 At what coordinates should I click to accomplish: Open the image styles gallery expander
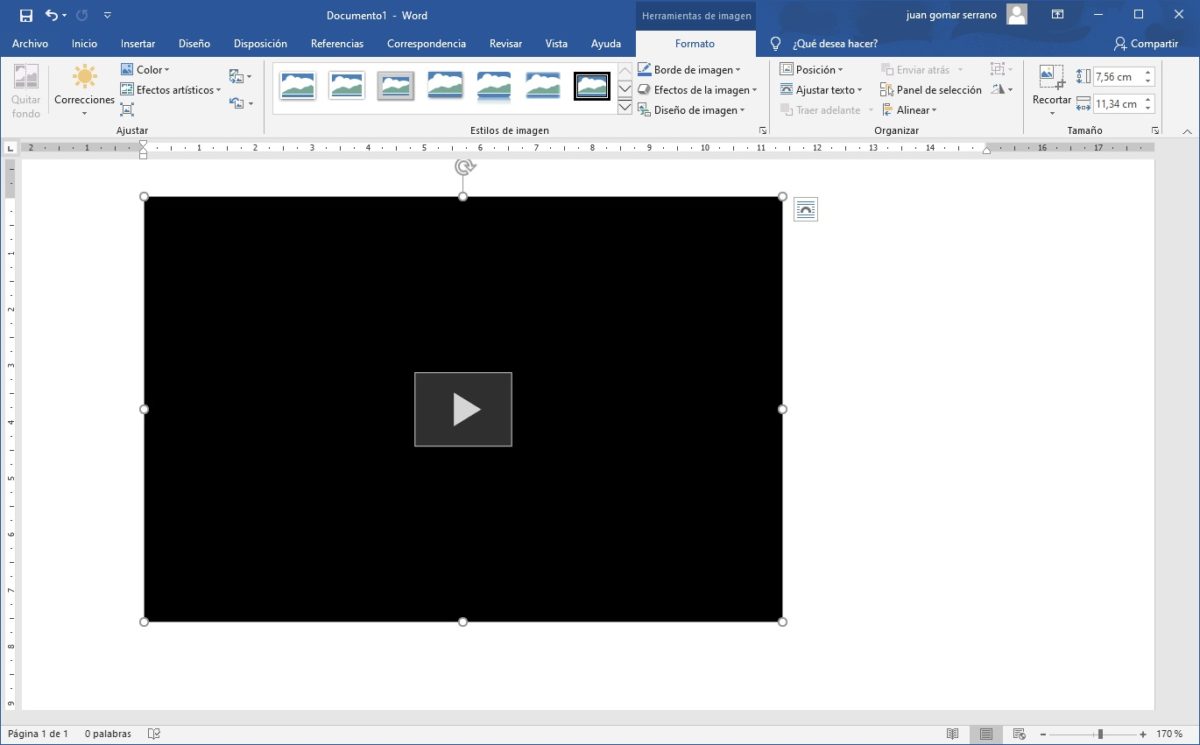click(x=624, y=108)
